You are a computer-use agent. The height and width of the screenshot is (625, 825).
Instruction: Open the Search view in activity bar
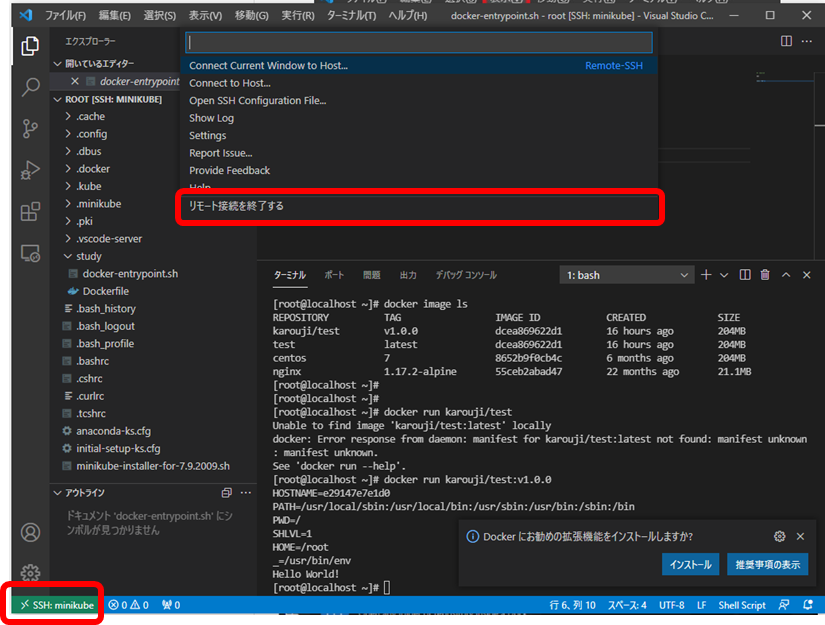coord(30,87)
